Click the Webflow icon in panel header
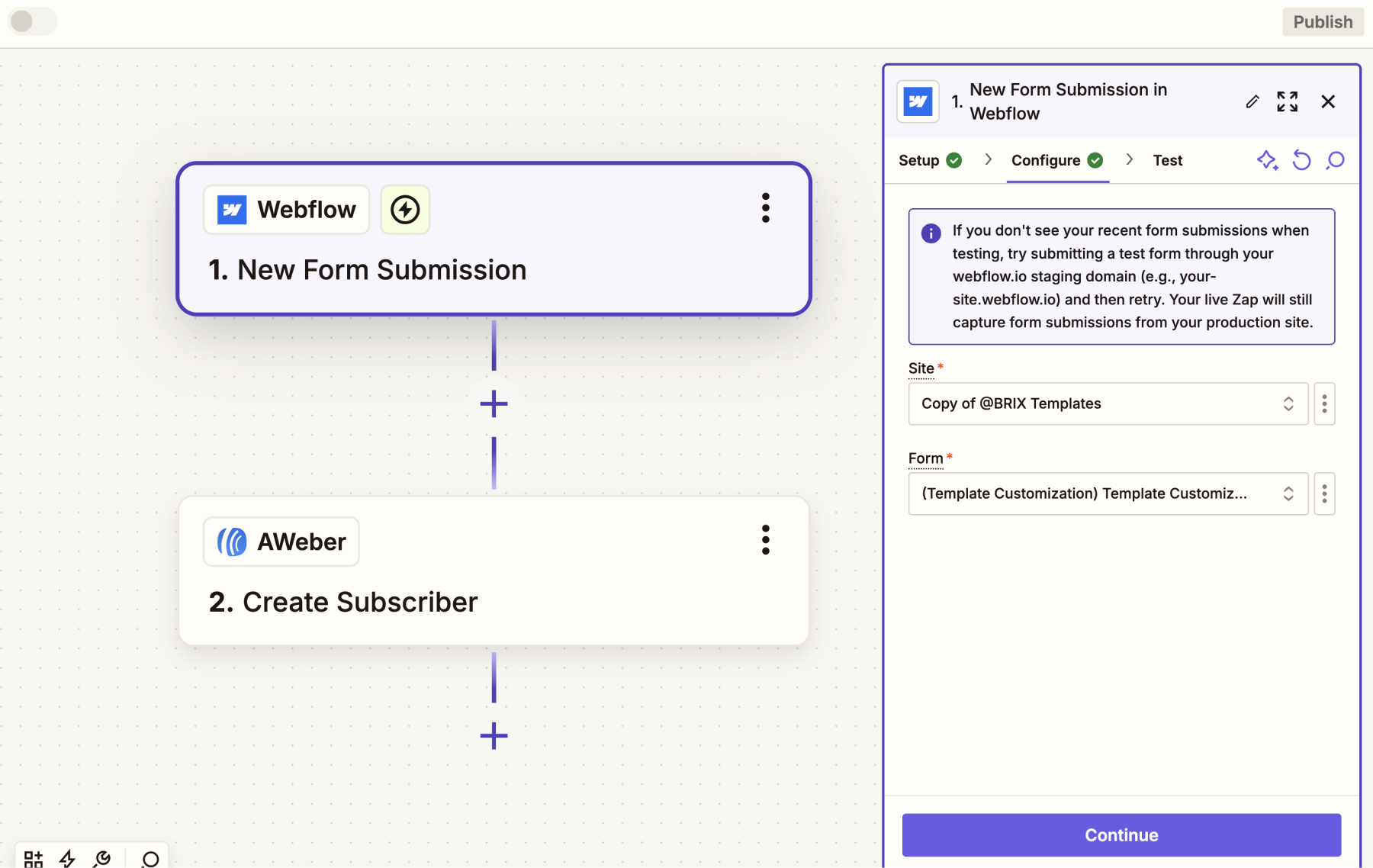This screenshot has height=868, width=1373. tap(918, 101)
